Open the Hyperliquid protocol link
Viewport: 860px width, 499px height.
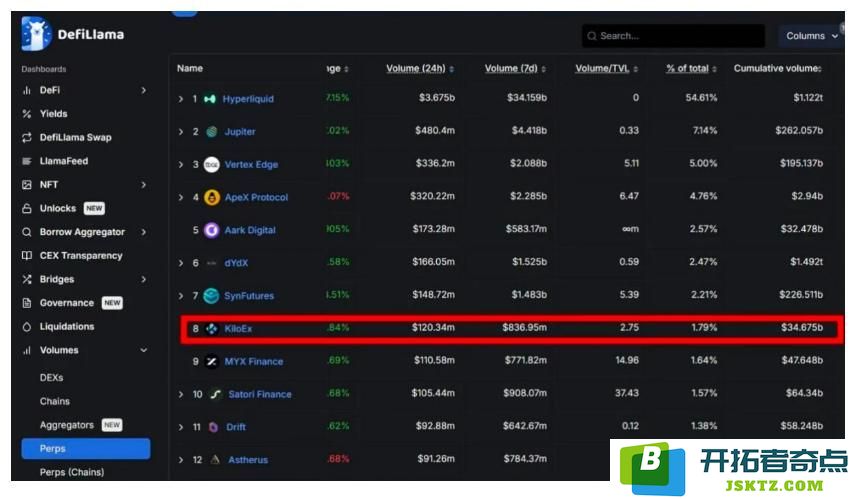click(x=248, y=99)
